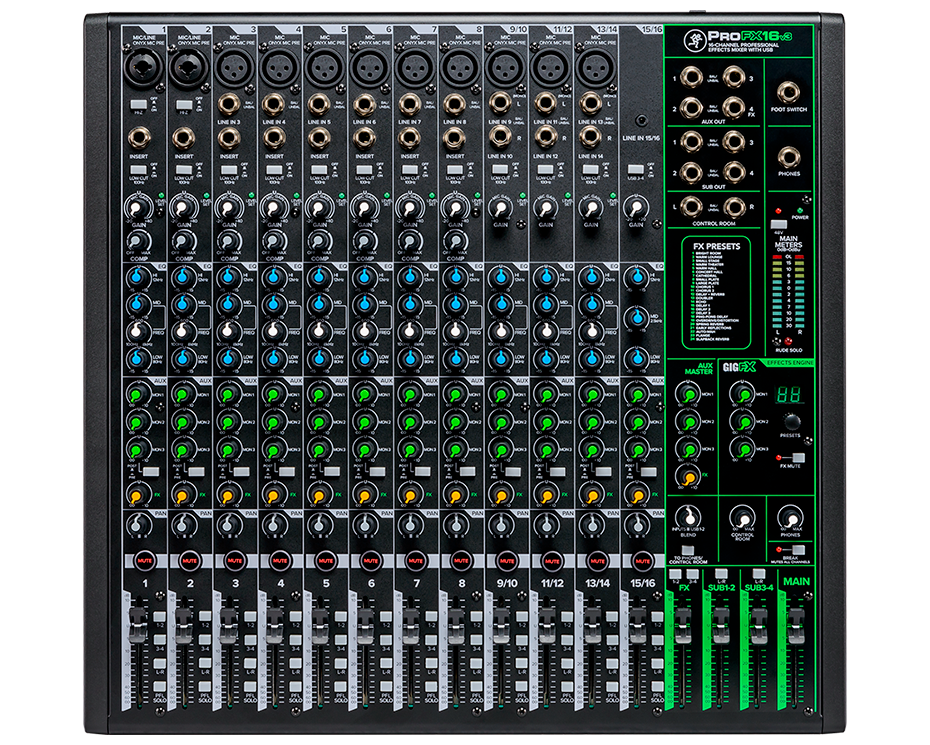Click the FX PRESETS list heading
Image resolution: width=930 pixels, height=745 pixels.
pyautogui.click(x=716, y=246)
